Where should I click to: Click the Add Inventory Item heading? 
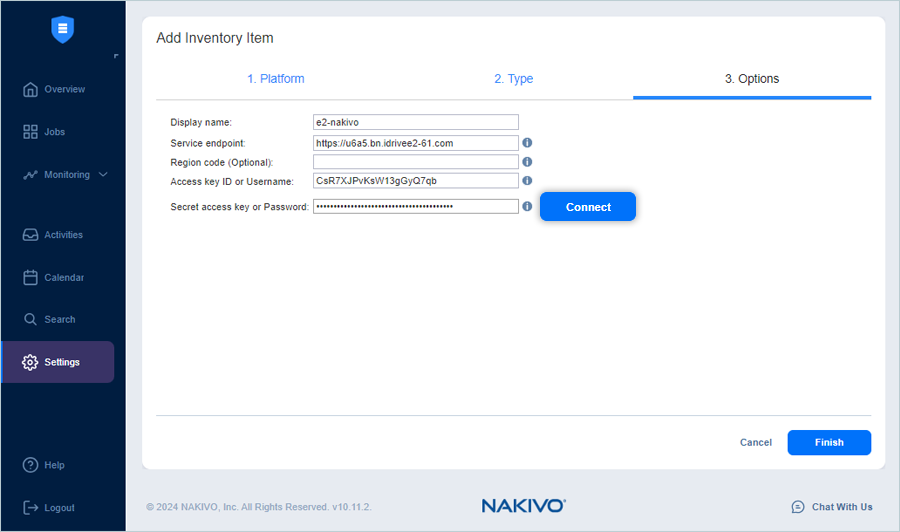[215, 38]
